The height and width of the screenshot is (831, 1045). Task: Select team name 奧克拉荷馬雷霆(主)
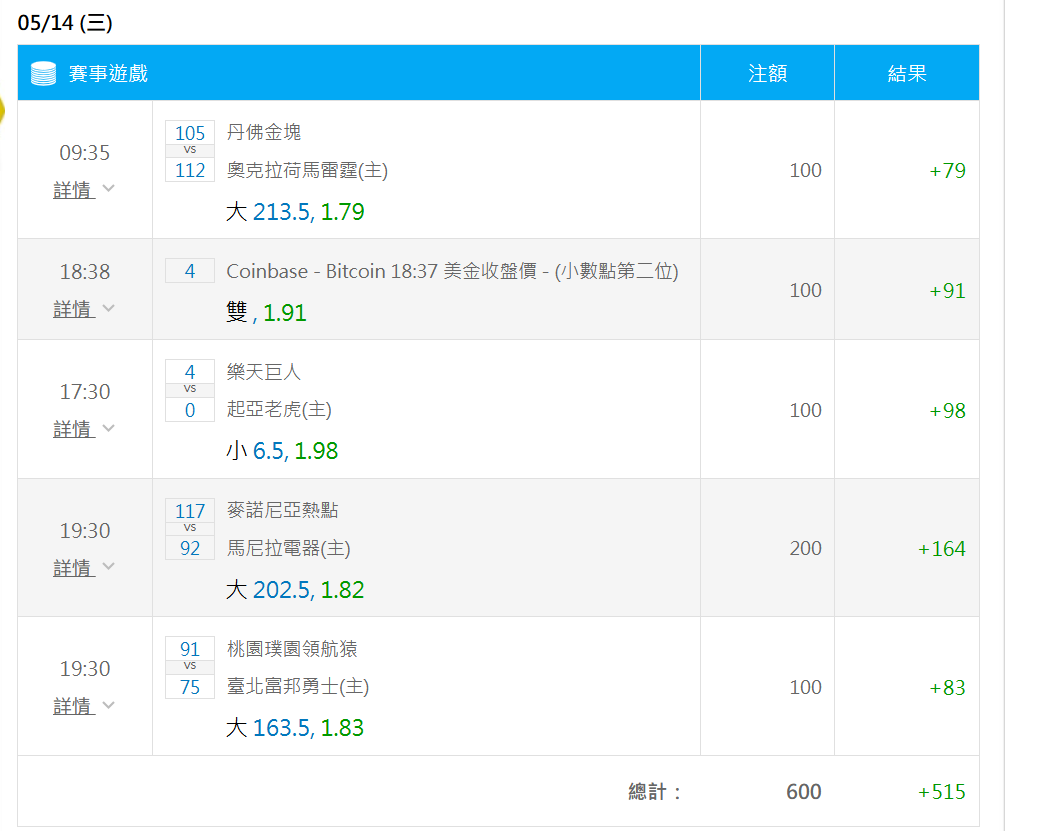[x=307, y=171]
